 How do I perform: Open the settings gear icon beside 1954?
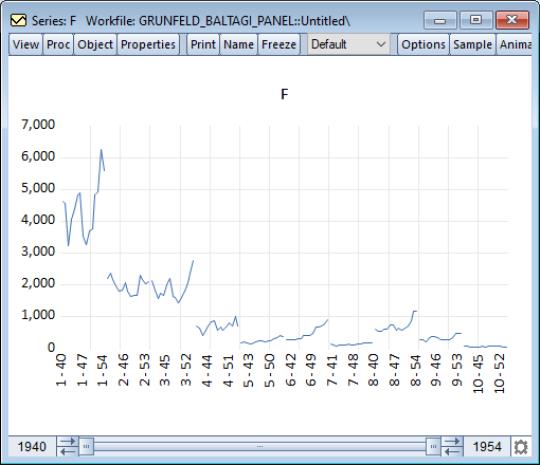520,447
